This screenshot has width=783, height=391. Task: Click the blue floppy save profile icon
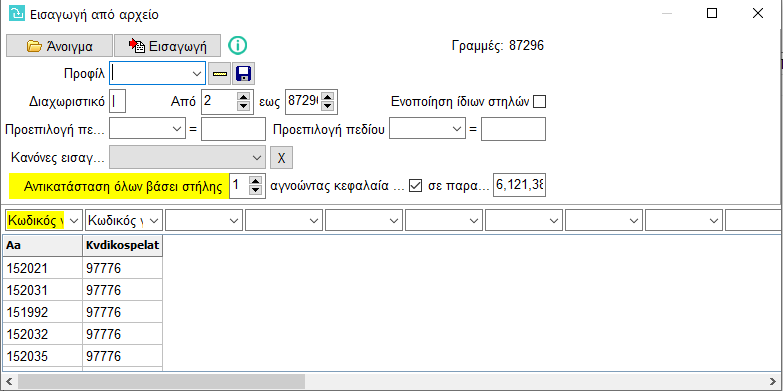(243, 74)
